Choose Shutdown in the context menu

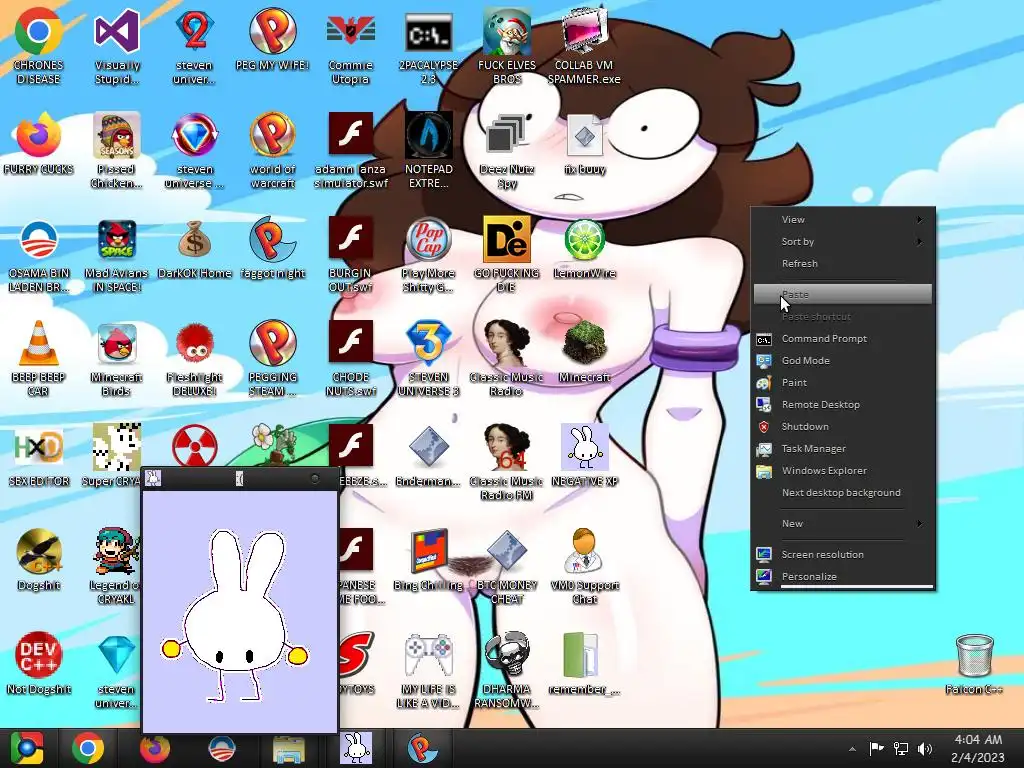[x=842, y=426]
